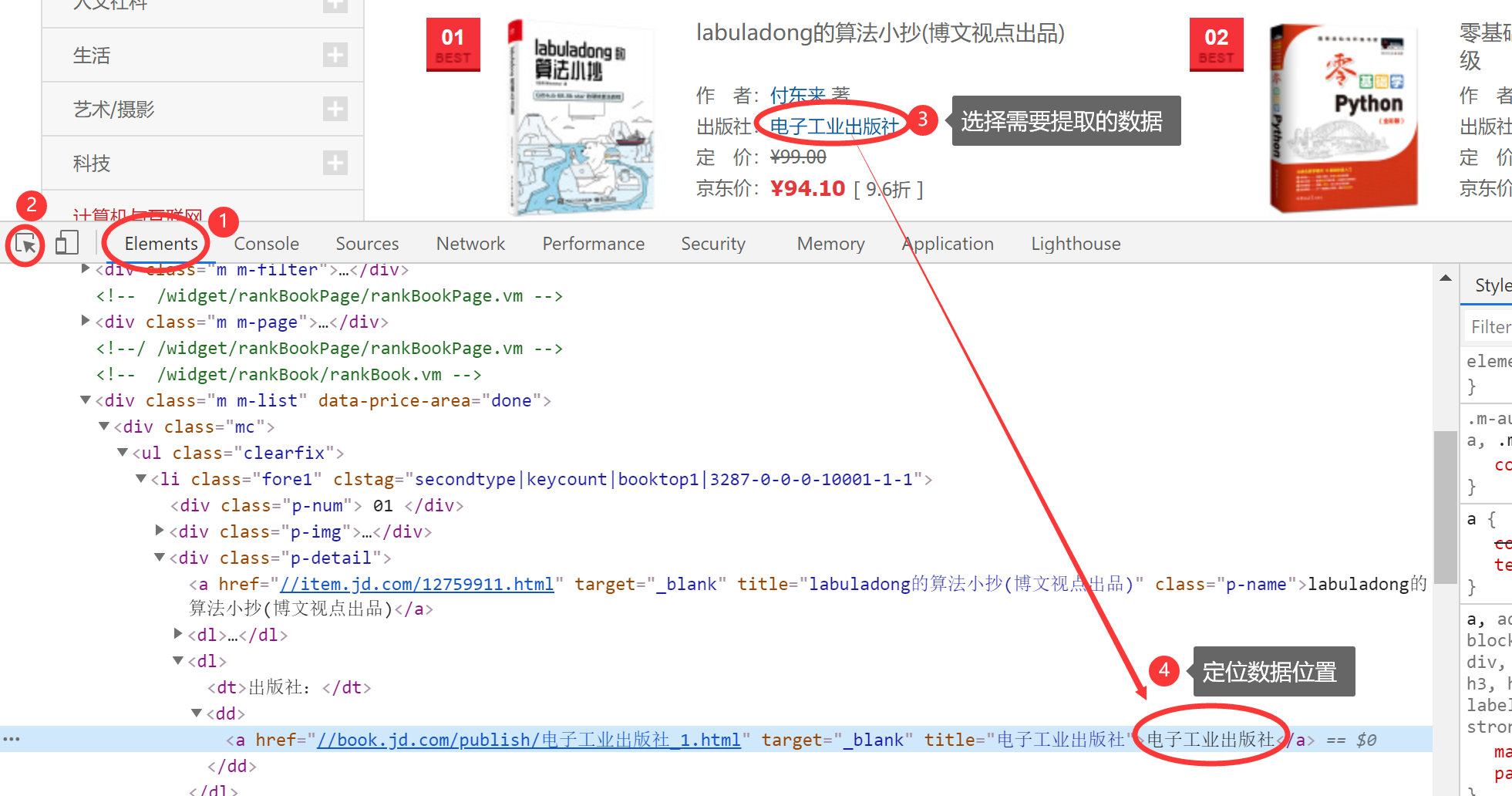This screenshot has height=796, width=1512.
Task: Collapse the li fore1 node
Action: (x=141, y=478)
